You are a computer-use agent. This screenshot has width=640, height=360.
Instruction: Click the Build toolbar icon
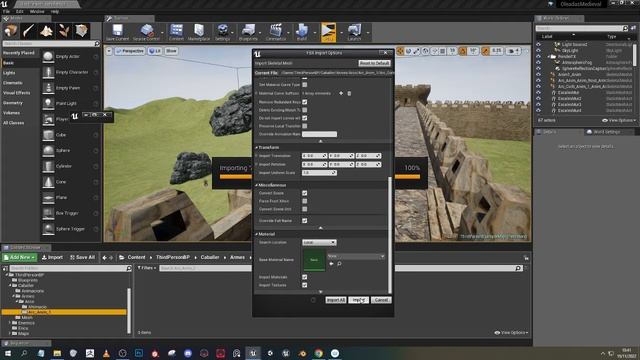click(x=302, y=32)
